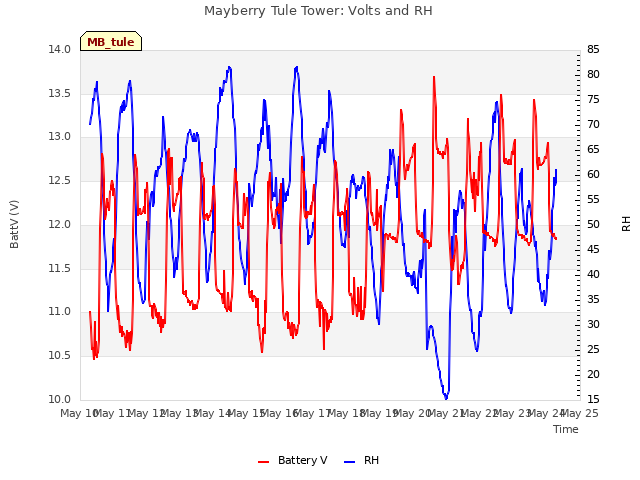The width and height of the screenshot is (640, 480).
Task: Select the Battery V legend entry
Action: [x=292, y=460]
